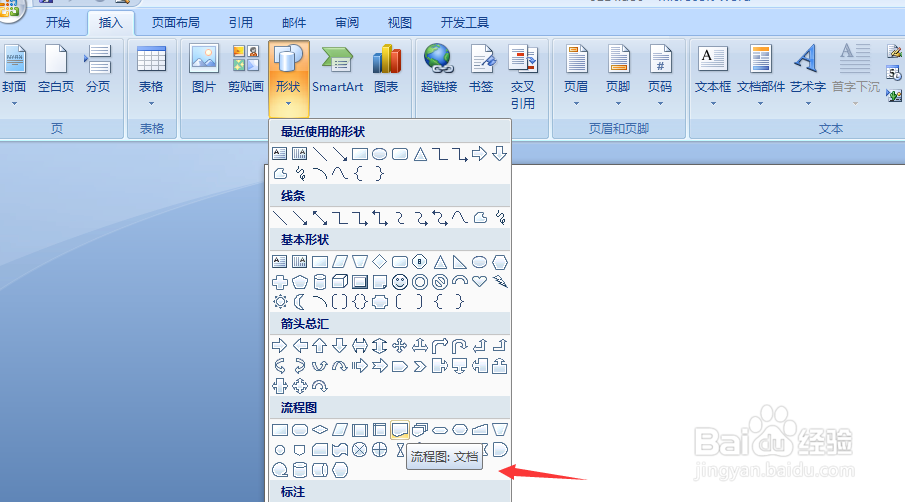Screen dimensions: 905x502
Task: Click the 书签 bookmark button
Action: pyautogui.click(x=481, y=69)
